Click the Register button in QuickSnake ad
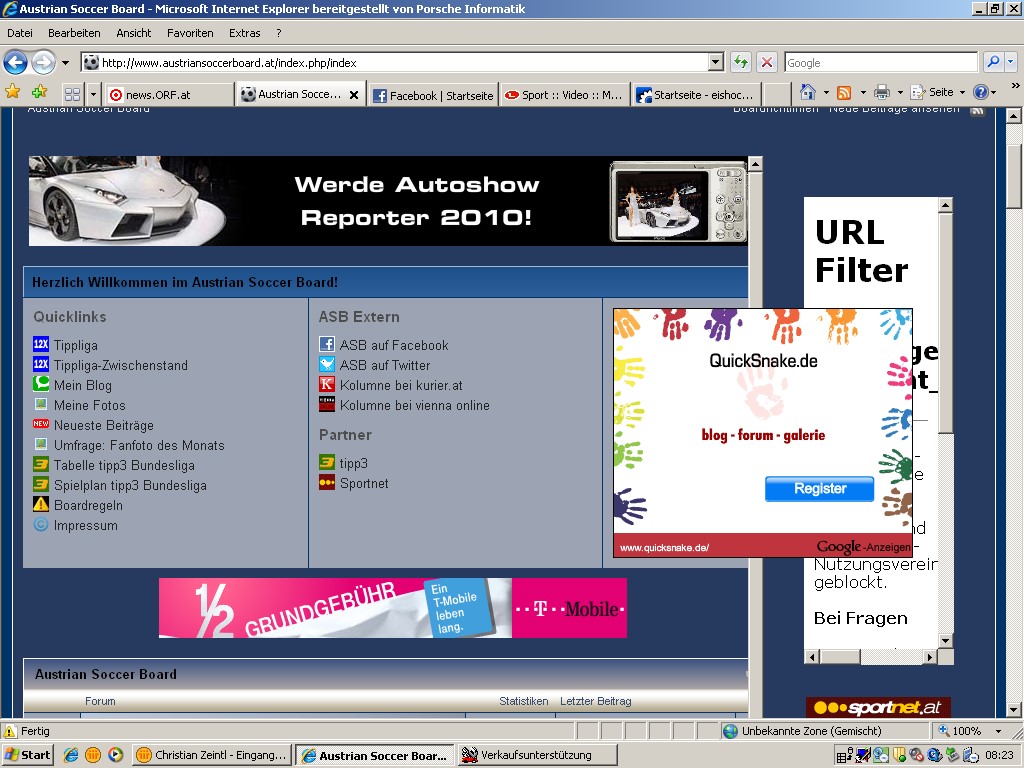Viewport: 1024px width, 768px height. 819,488
